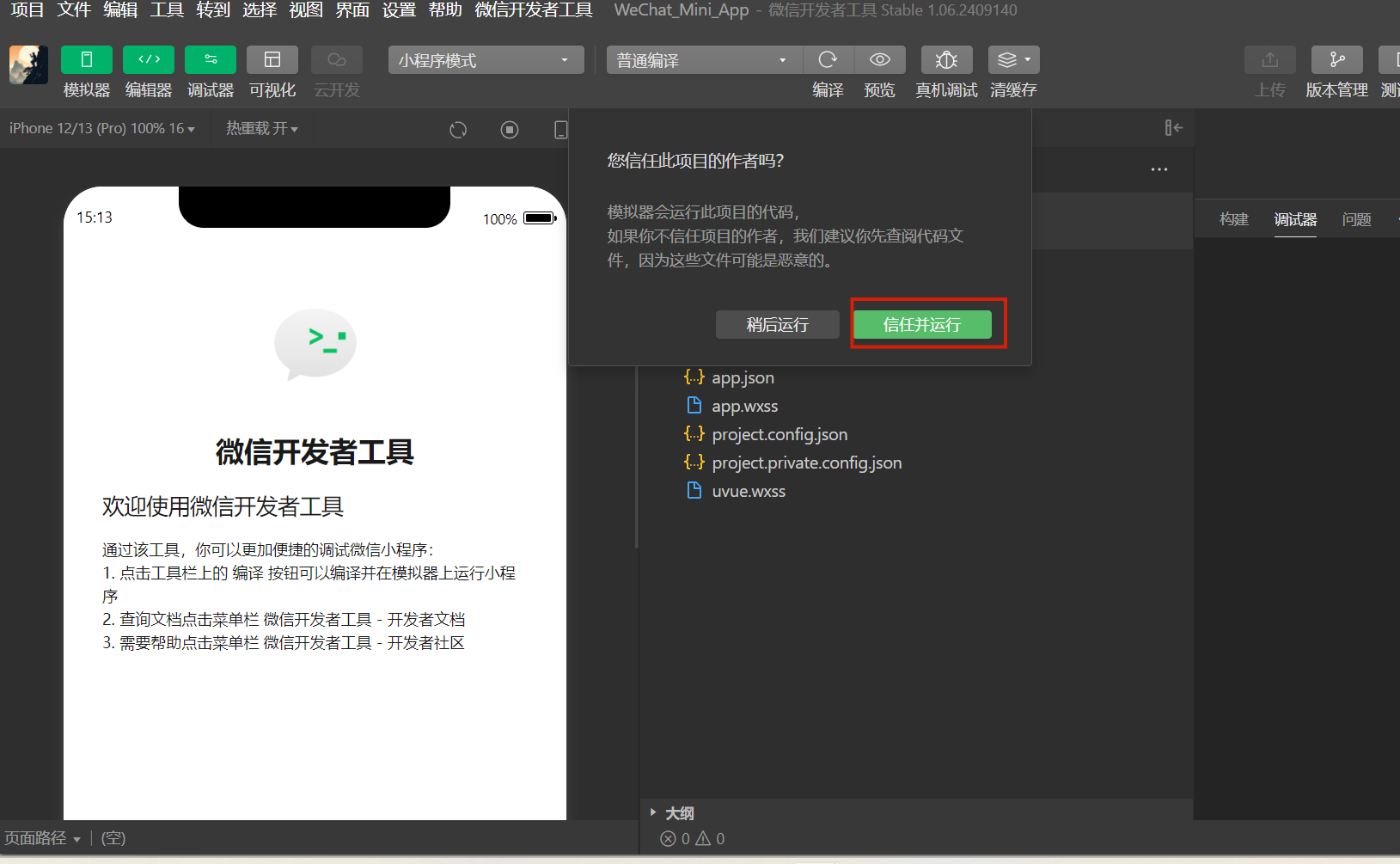The image size is (1400, 864).
Task: Open the three-dot more options menu
Action: click(1159, 169)
